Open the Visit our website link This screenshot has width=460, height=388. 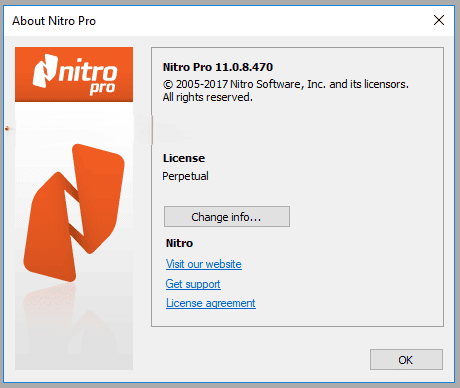(204, 264)
